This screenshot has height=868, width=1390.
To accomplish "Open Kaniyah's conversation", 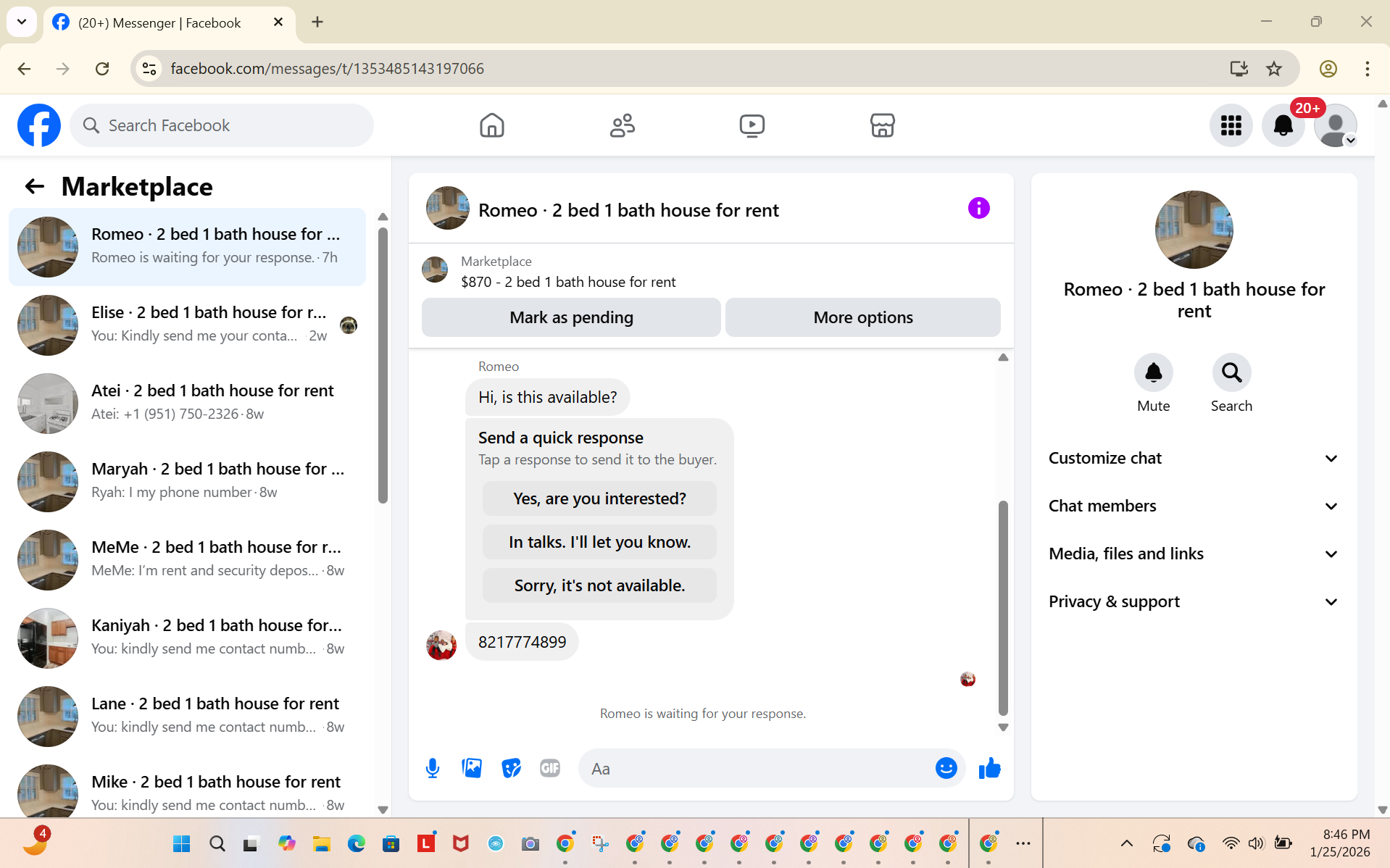I will [x=187, y=638].
